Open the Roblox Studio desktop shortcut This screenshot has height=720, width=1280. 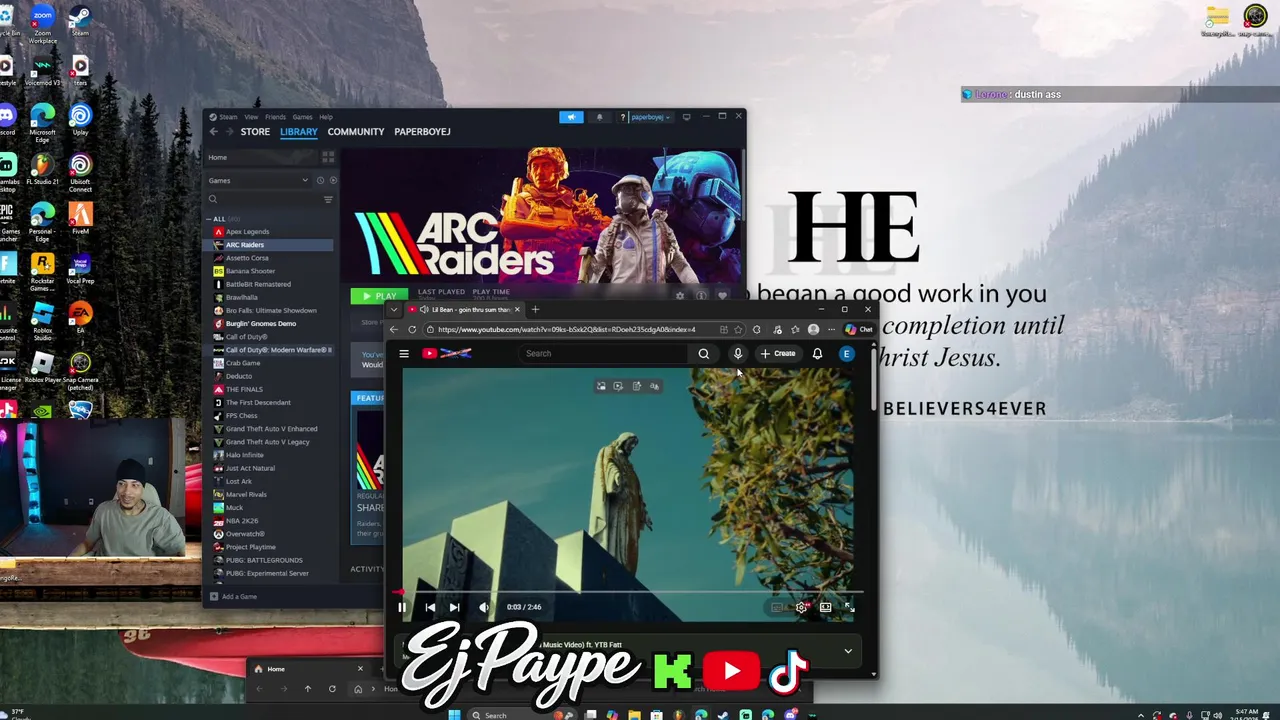pyautogui.click(x=43, y=319)
